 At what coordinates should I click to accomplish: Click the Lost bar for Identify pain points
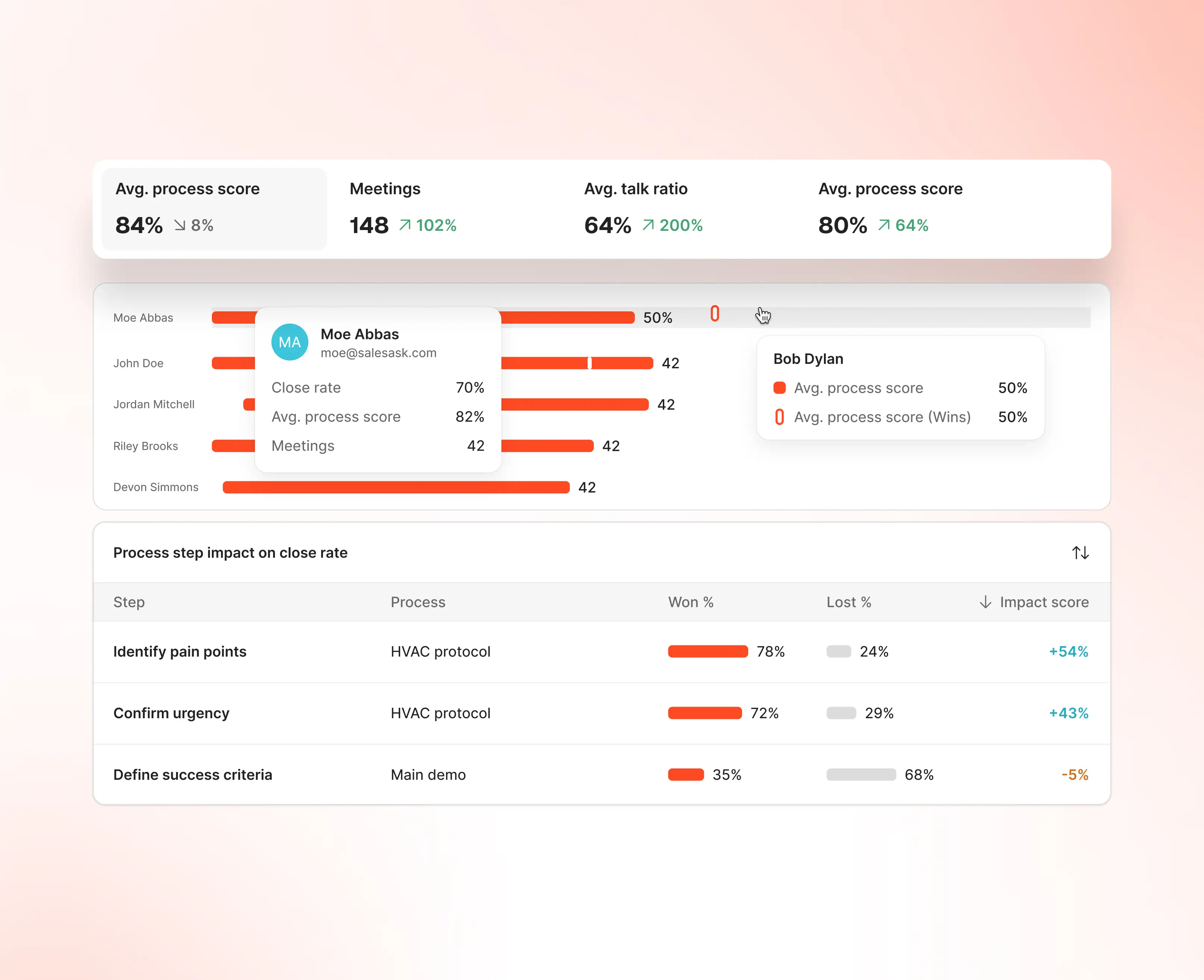point(838,651)
